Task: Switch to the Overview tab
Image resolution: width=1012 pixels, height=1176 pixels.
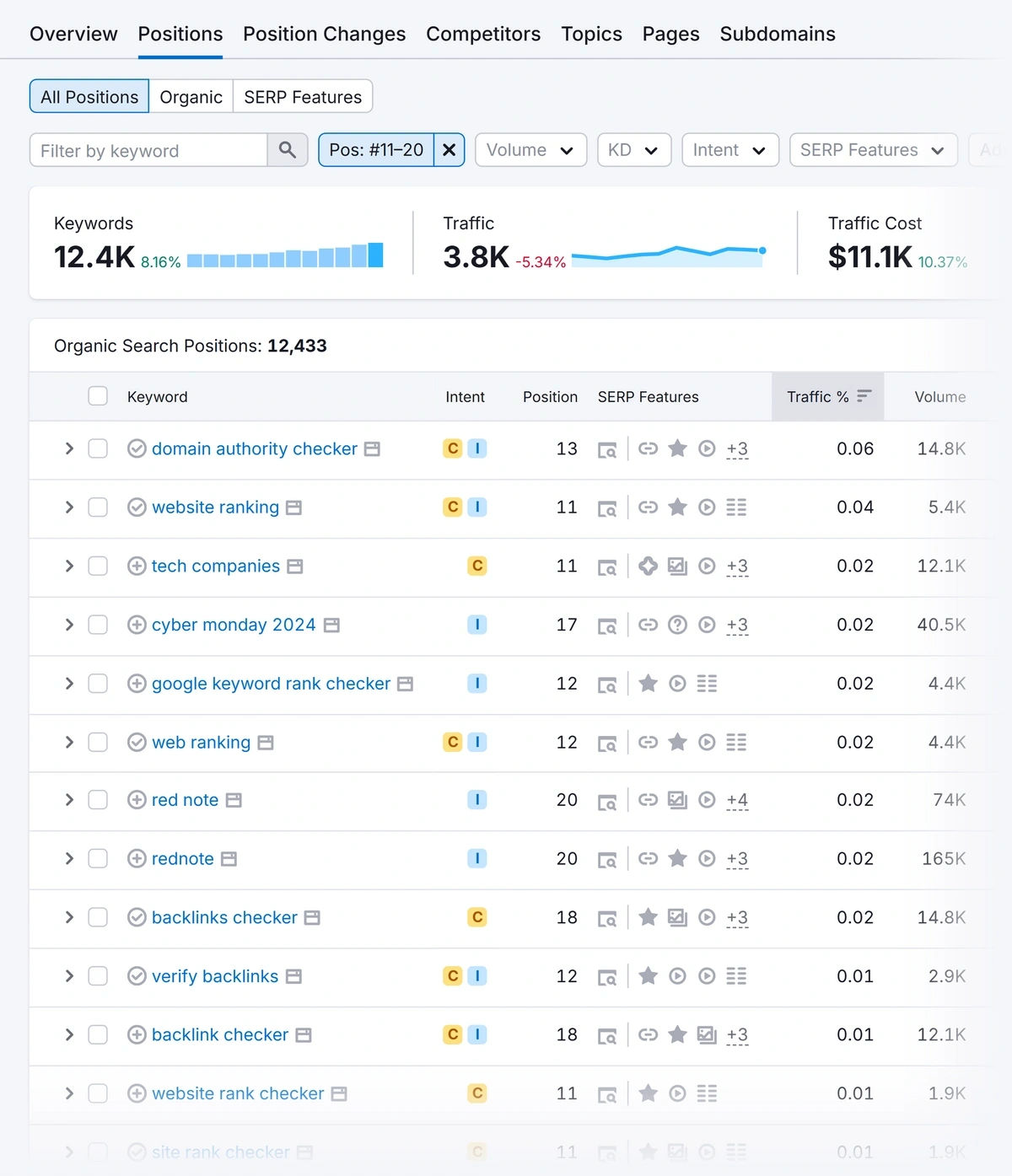Action: point(73,34)
